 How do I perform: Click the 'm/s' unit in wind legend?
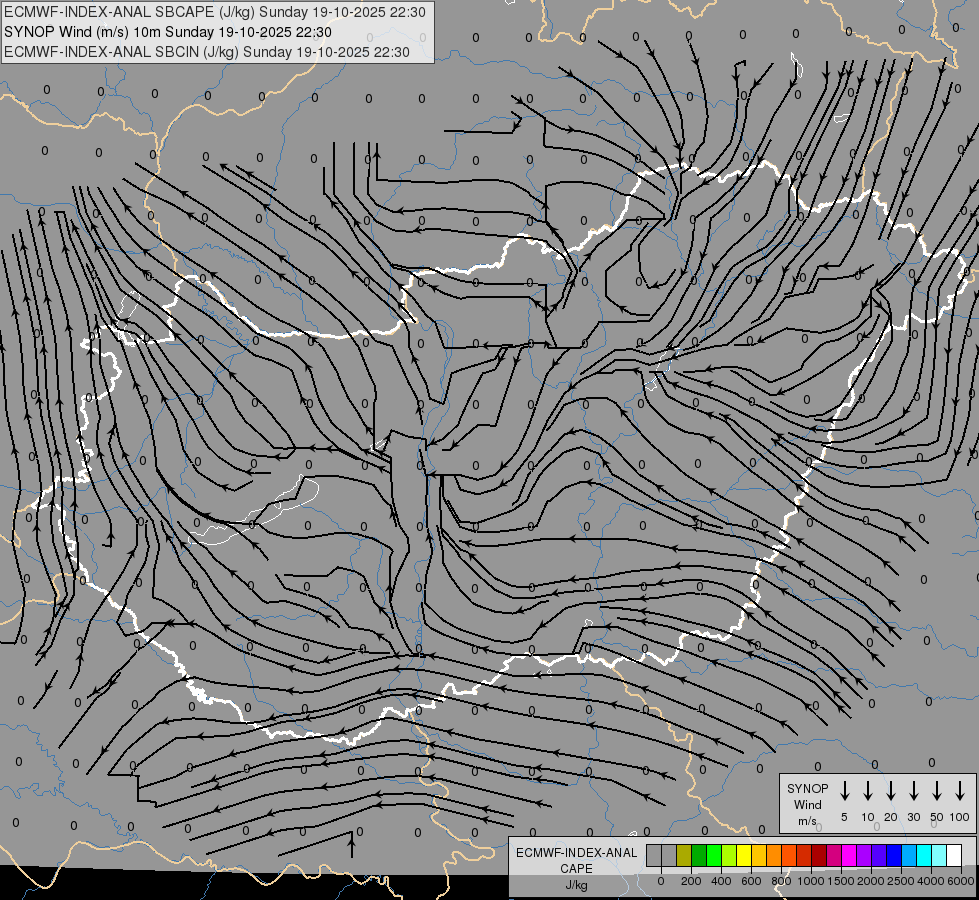[x=807, y=821]
